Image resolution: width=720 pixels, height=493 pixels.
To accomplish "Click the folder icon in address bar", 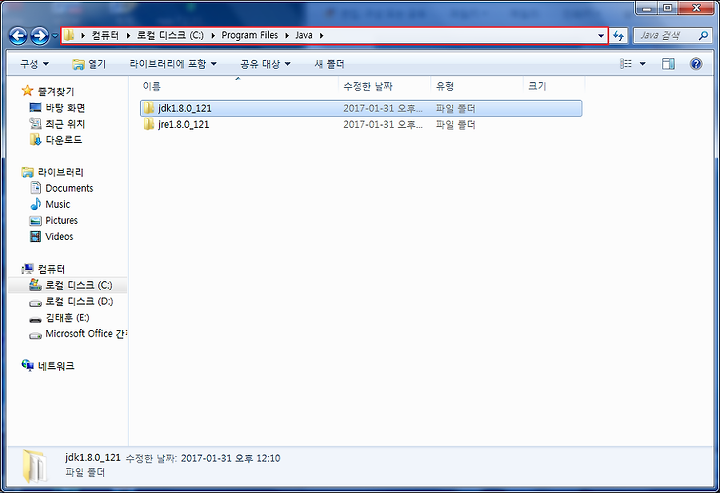I will [69, 35].
